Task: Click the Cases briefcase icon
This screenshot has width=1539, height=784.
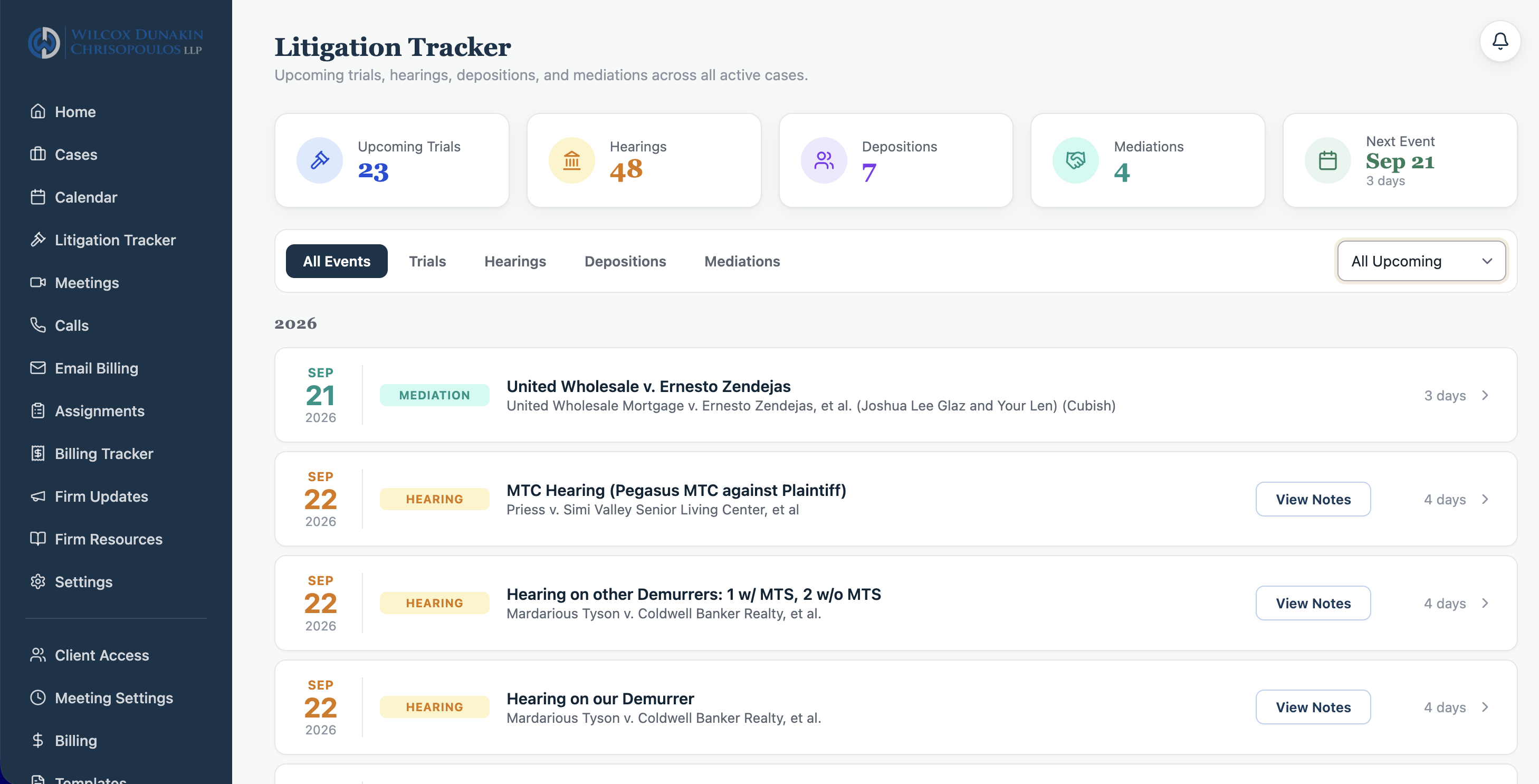Action: 37,154
